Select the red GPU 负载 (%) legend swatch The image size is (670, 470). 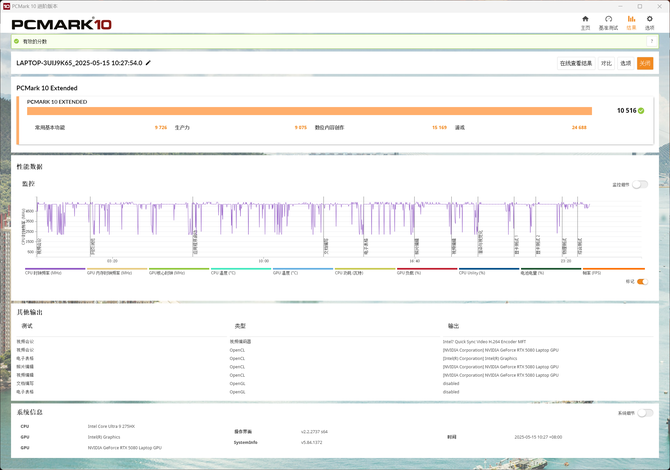[x=427, y=271]
